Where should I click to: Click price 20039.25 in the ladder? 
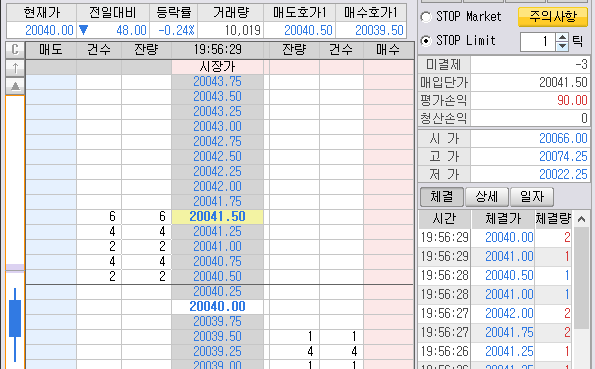217,352
